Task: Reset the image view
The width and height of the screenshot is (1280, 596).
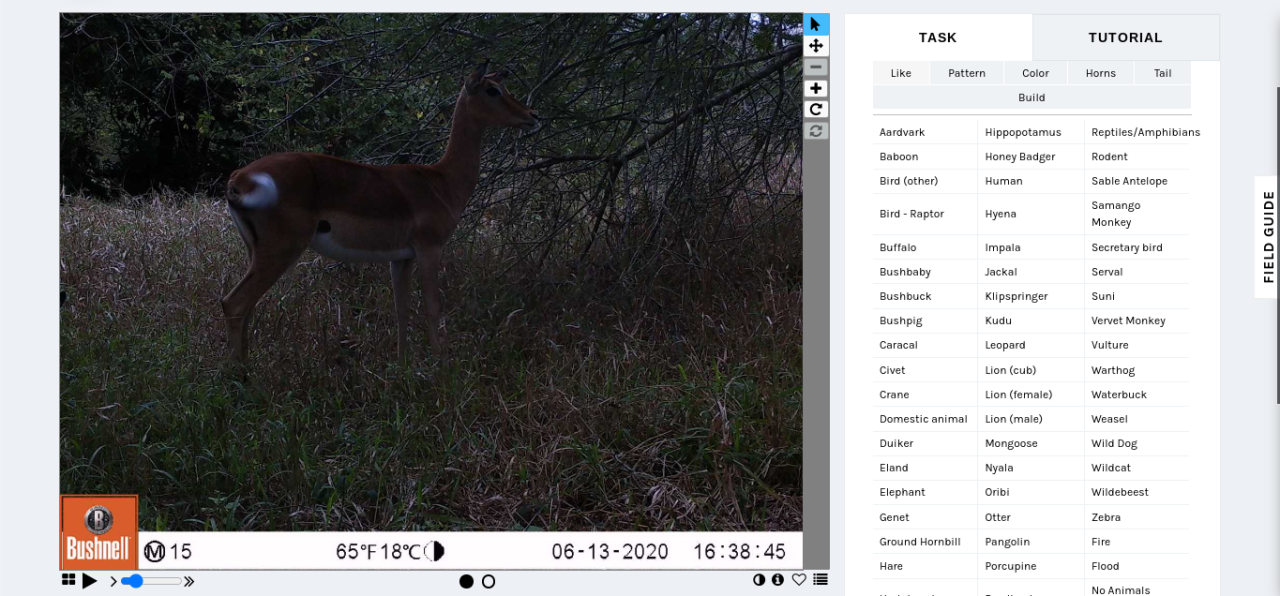Action: click(x=816, y=130)
